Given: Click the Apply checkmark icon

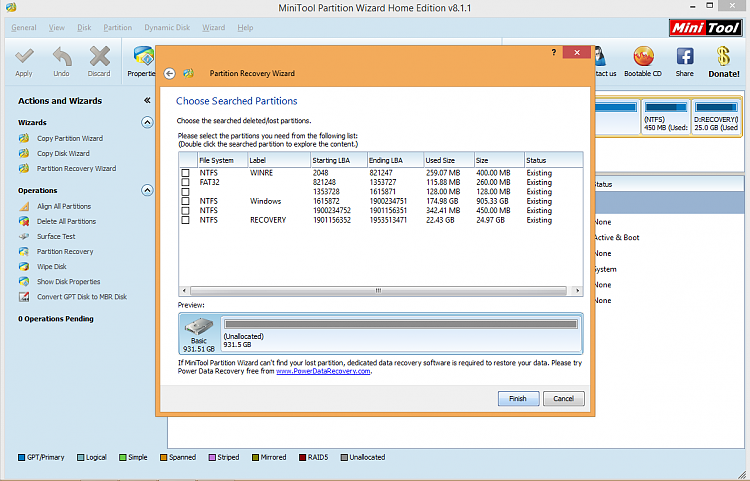Looking at the screenshot, I should click(24, 56).
